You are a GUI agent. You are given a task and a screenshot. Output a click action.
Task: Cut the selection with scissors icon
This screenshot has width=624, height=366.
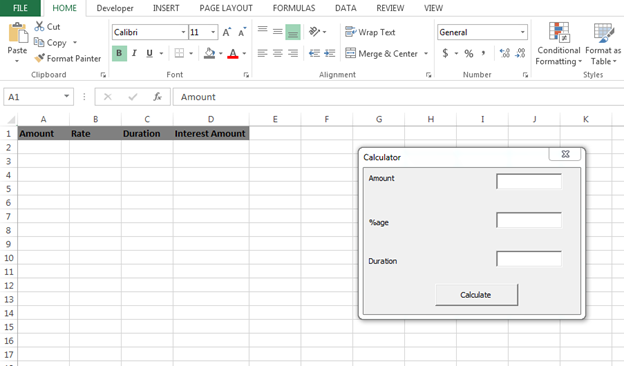click(39, 26)
